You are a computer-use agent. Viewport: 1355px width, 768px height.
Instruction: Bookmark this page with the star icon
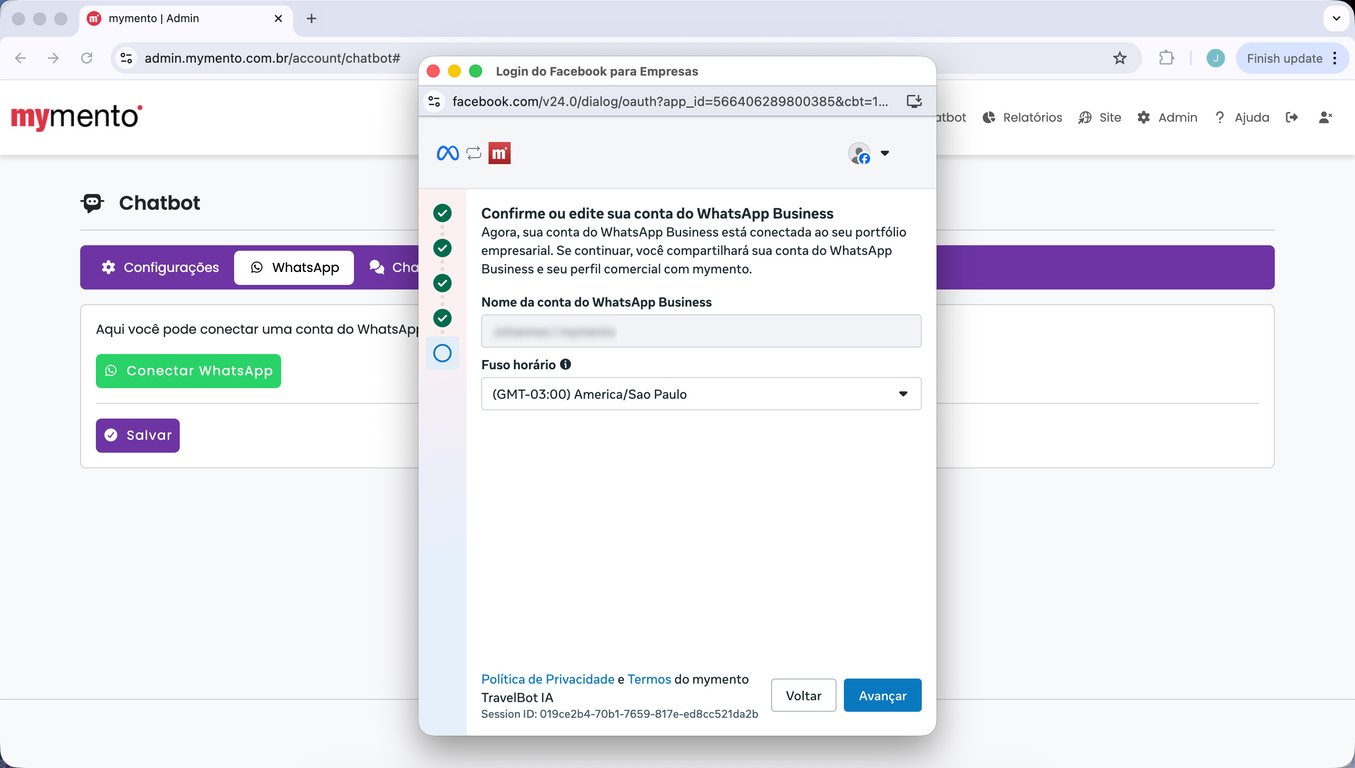click(1120, 58)
